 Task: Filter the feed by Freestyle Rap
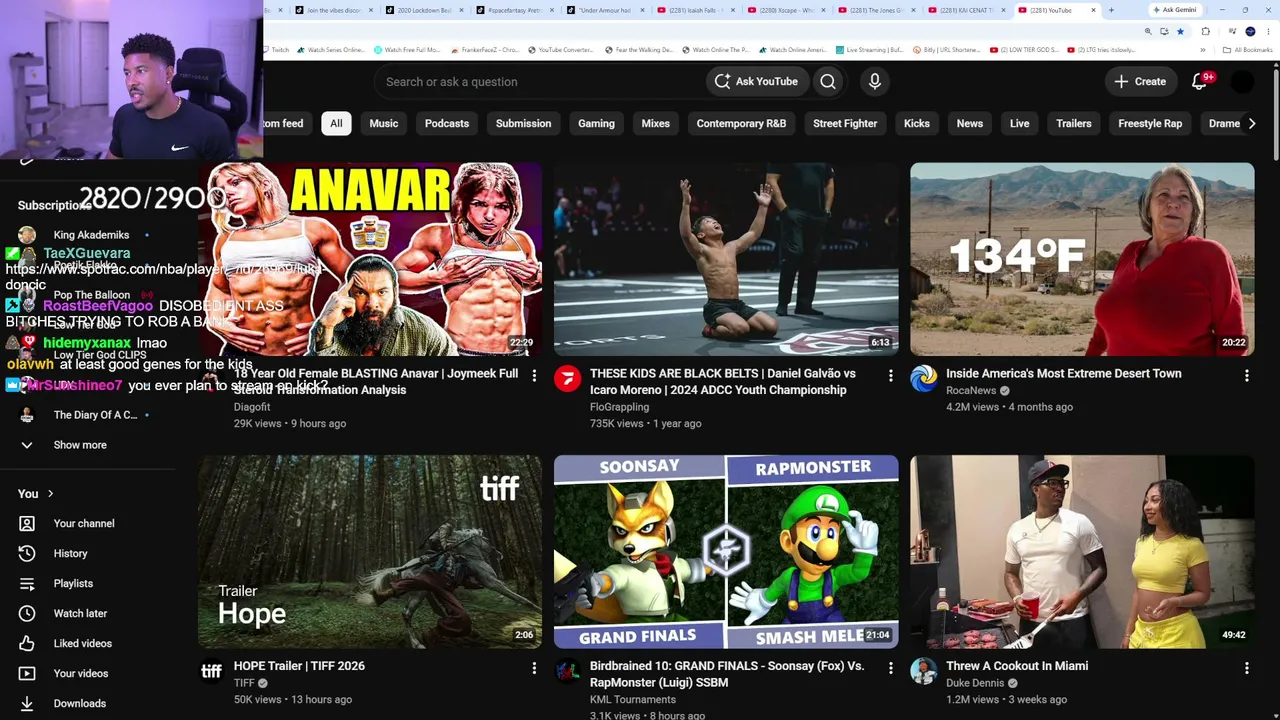pos(1150,123)
